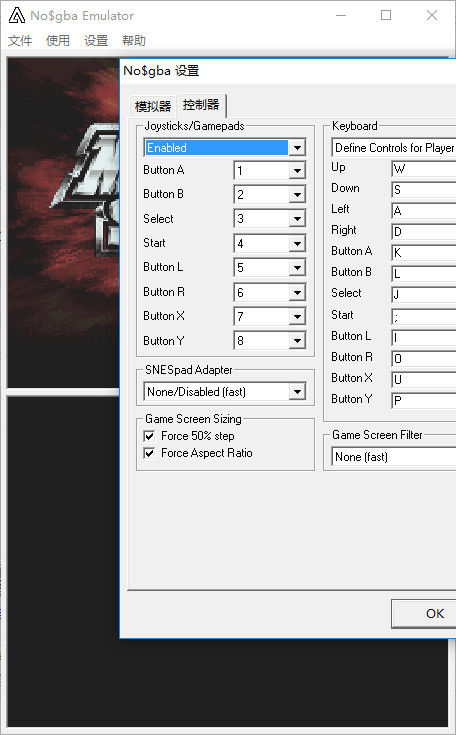Switch to the 模拟器 tab
The height and width of the screenshot is (735, 456).
click(x=153, y=106)
